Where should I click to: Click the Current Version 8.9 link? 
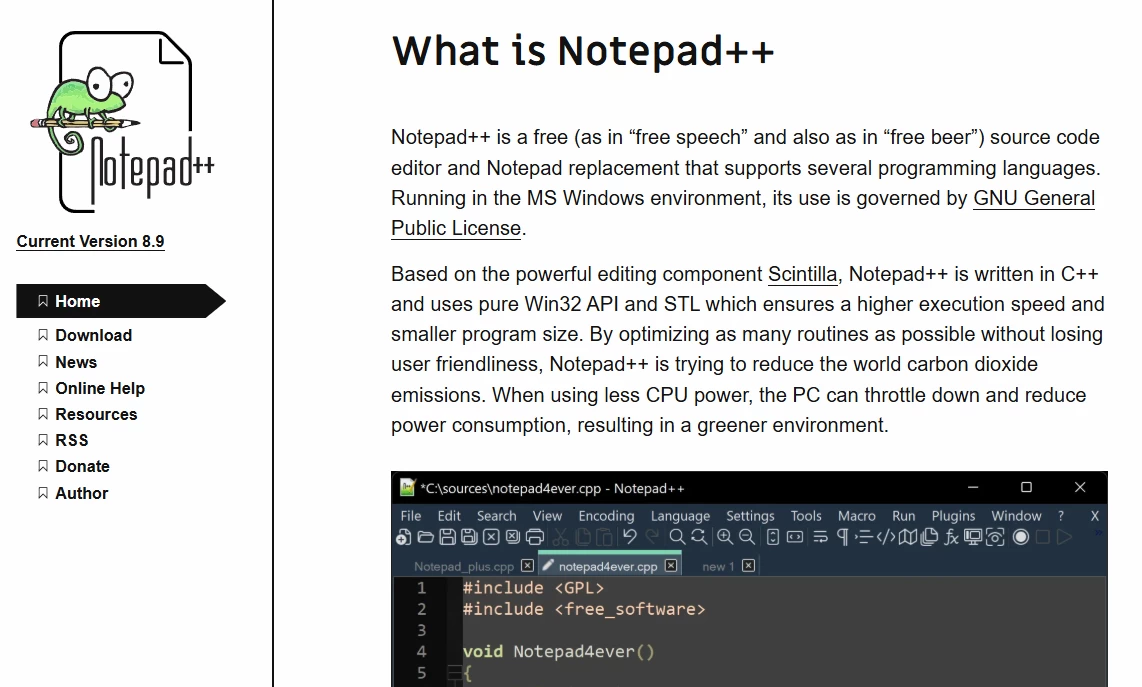(90, 241)
